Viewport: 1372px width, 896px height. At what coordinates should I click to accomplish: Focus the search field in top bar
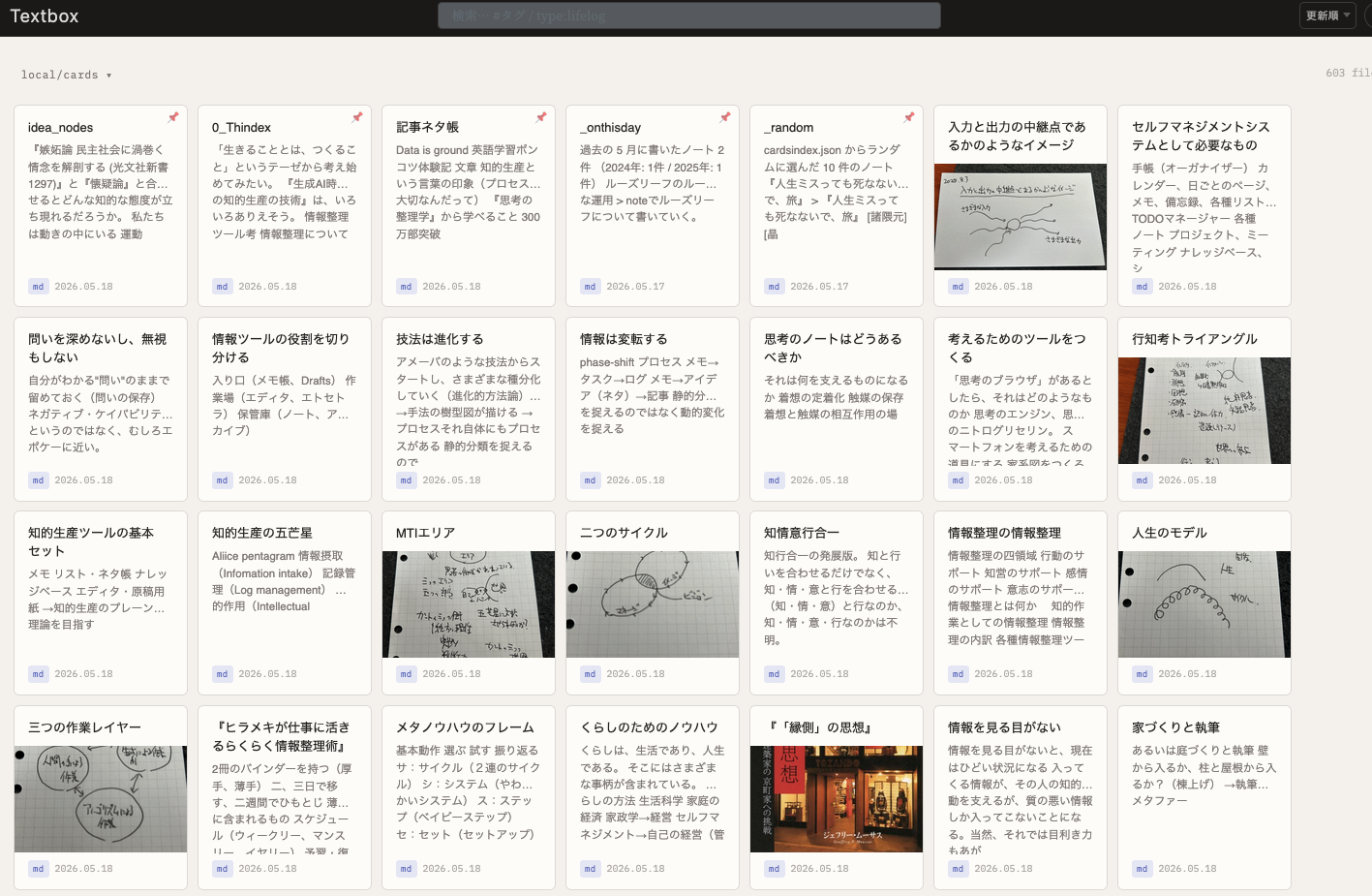[x=689, y=15]
